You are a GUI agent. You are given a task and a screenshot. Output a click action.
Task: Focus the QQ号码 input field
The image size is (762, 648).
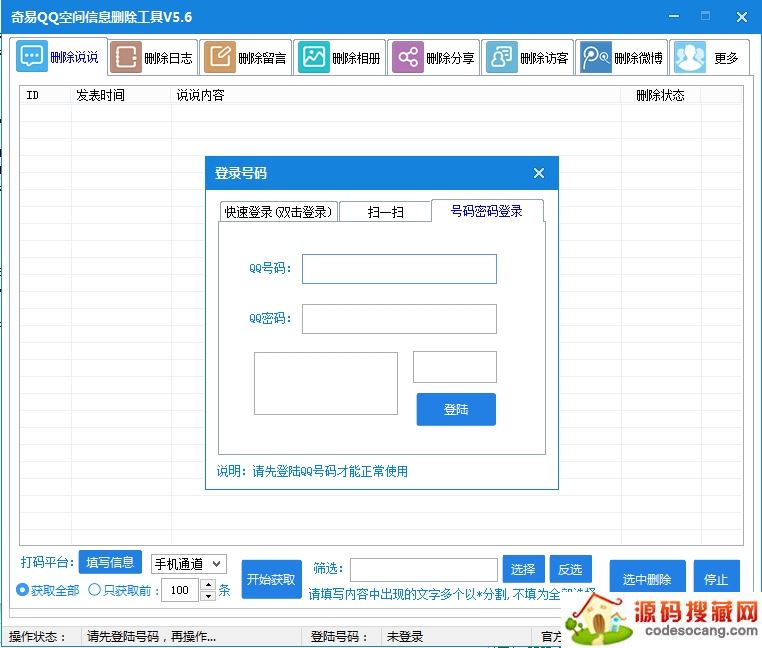[x=399, y=269]
